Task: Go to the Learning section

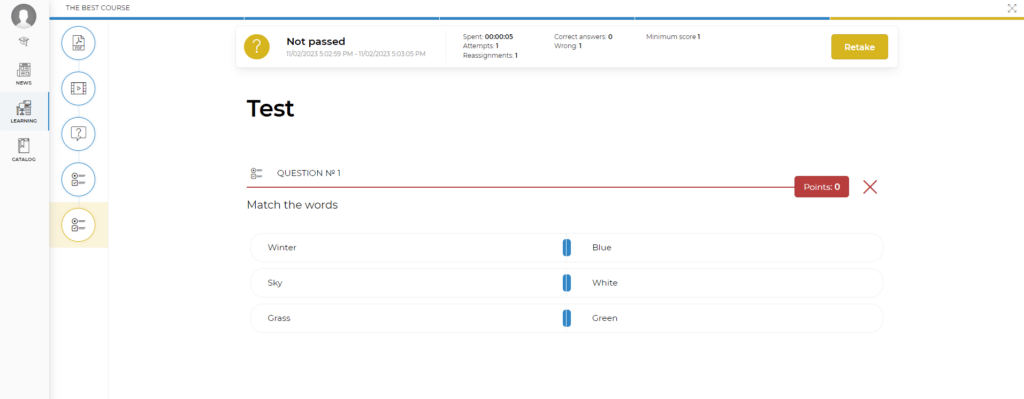Action: coord(24,111)
